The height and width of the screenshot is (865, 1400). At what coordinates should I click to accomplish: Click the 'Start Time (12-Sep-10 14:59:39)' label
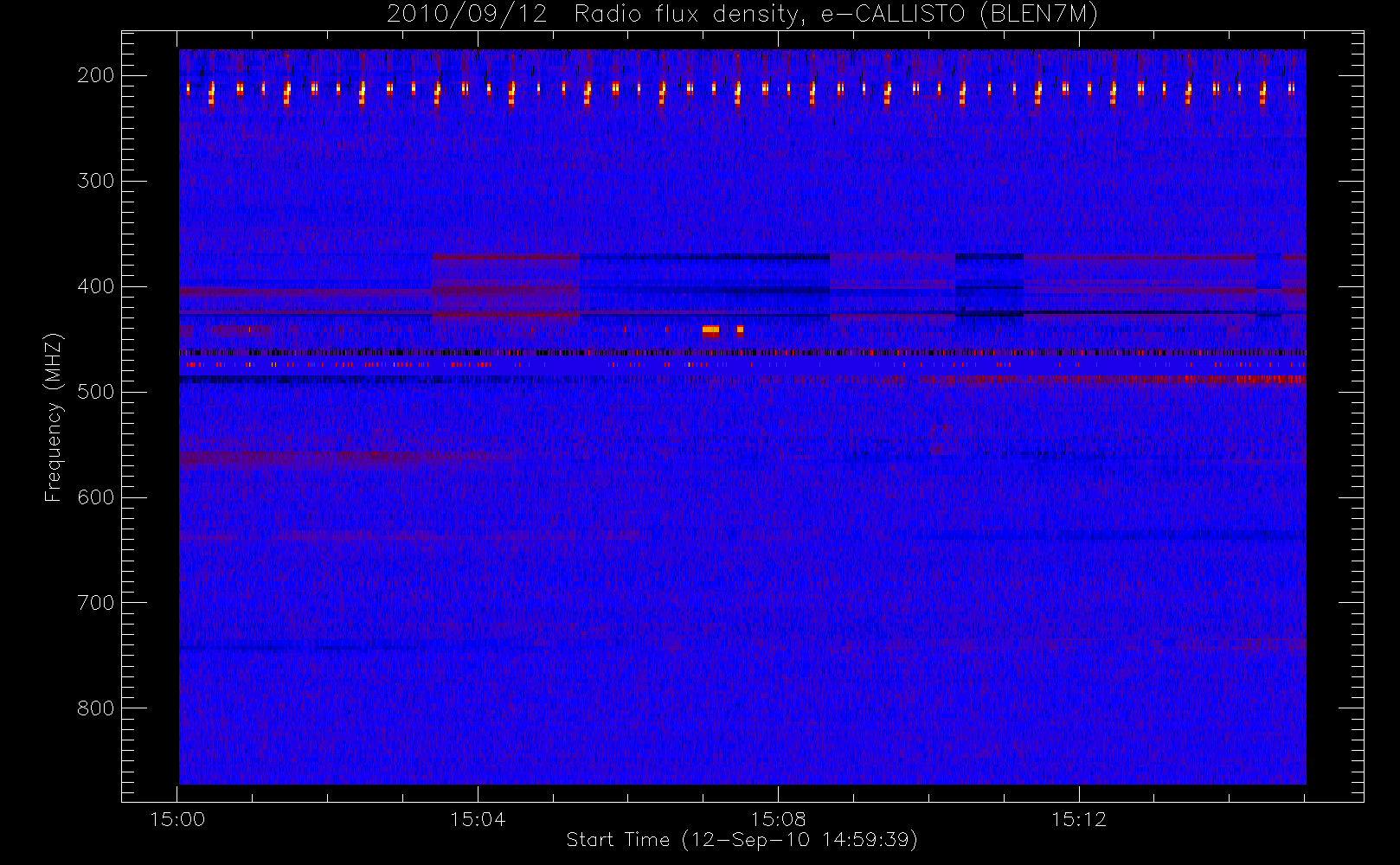(742, 840)
